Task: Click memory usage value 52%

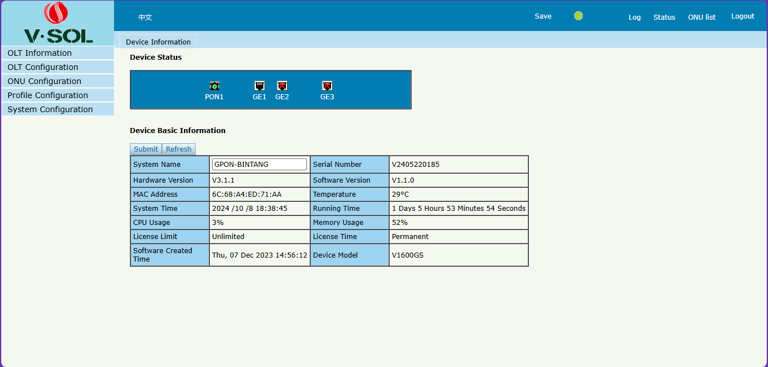Action: [400, 222]
